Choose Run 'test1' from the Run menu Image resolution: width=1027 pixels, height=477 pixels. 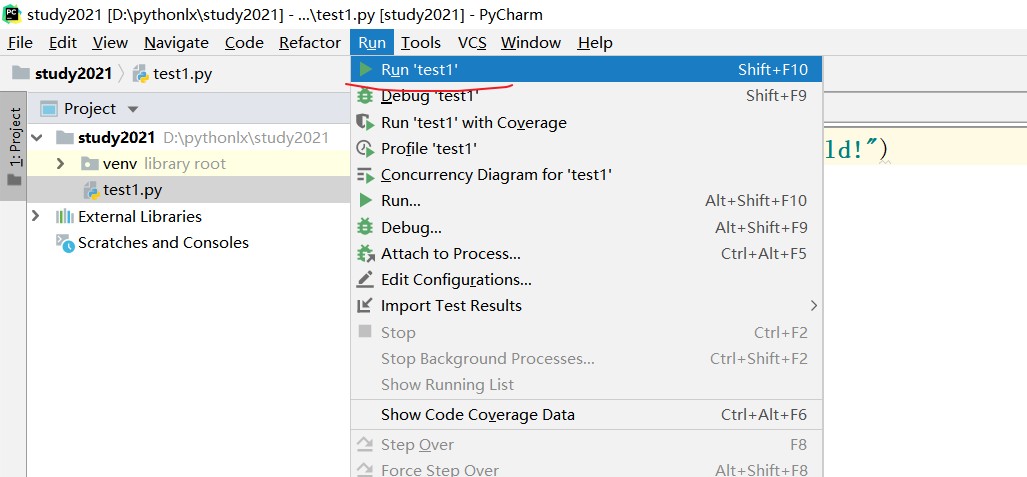[x=587, y=69]
